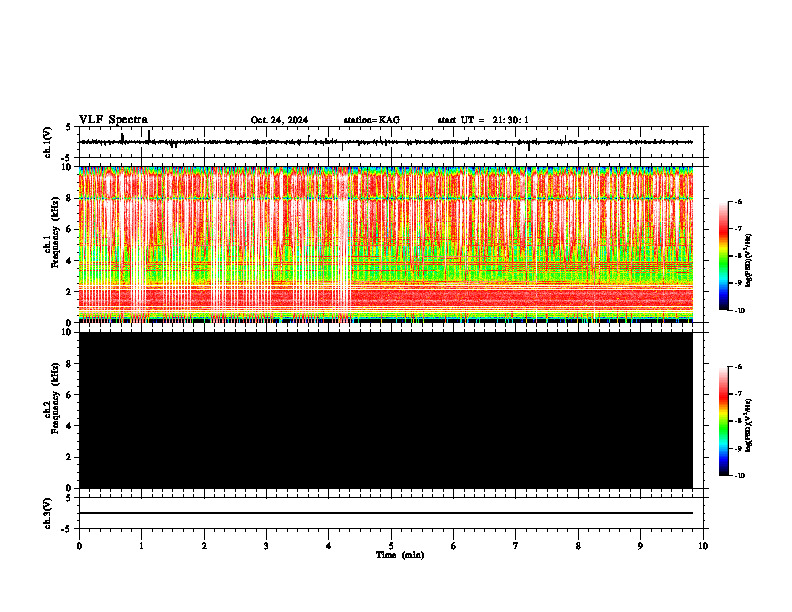Select the date text "Oct. 24, 2024"
This screenshot has height=612, width=792.
[x=279, y=120]
